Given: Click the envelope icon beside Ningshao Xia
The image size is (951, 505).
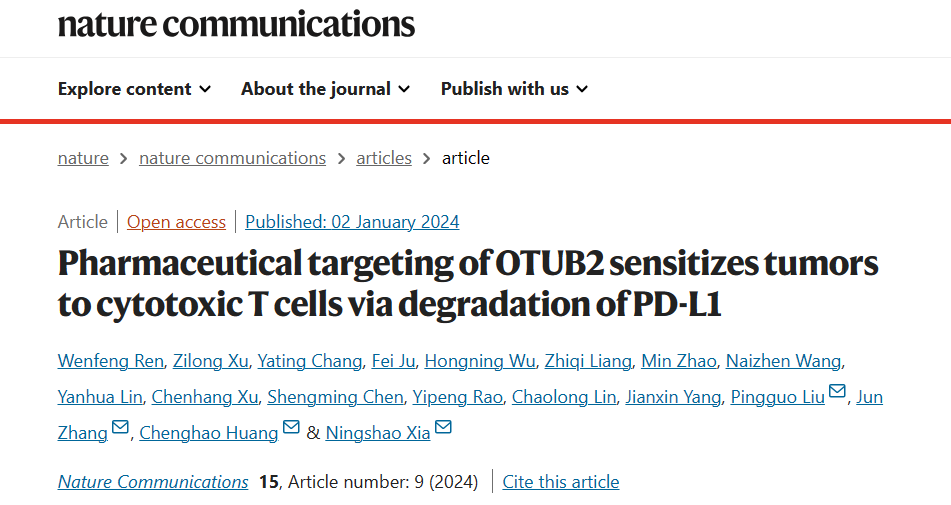Looking at the screenshot, I should click(443, 427).
